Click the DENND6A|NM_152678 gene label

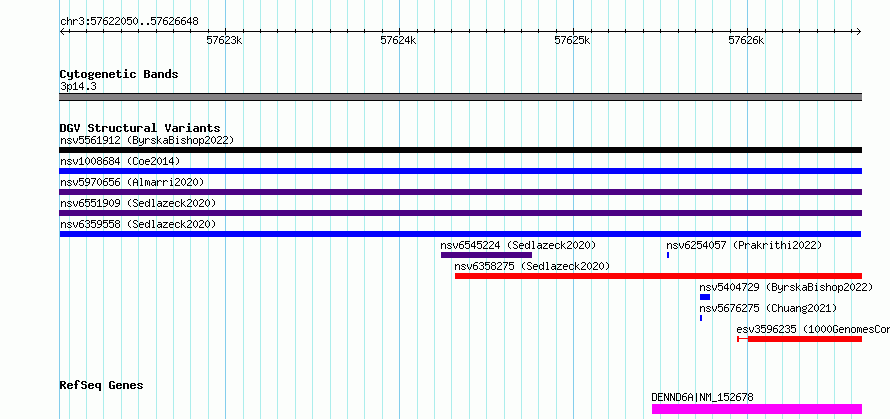click(x=703, y=397)
